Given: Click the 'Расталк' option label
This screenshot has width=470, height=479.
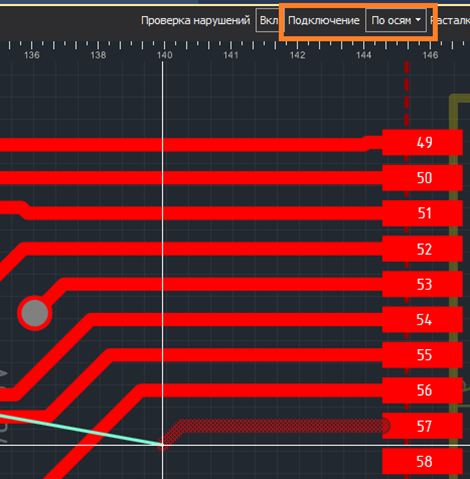Looking at the screenshot, I should 450,21.
